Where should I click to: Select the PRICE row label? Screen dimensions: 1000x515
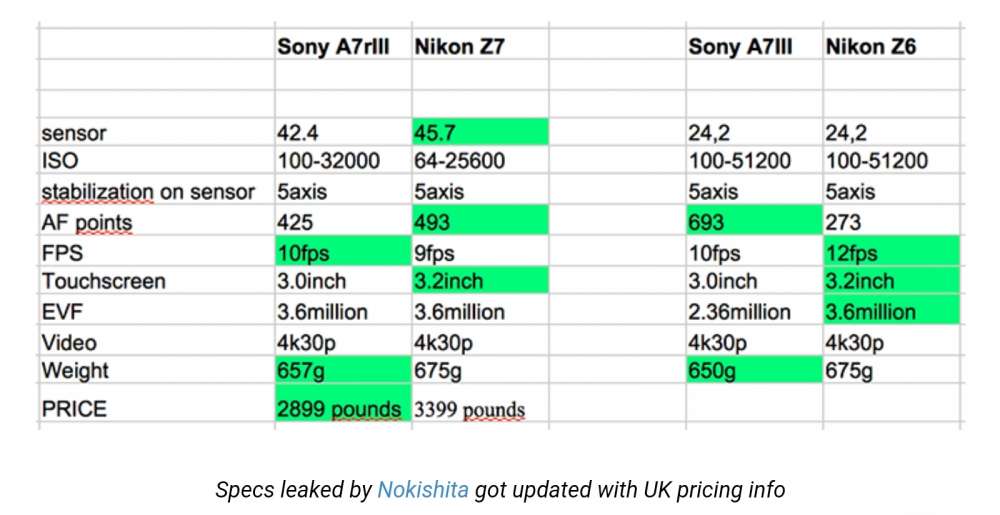click(x=76, y=408)
